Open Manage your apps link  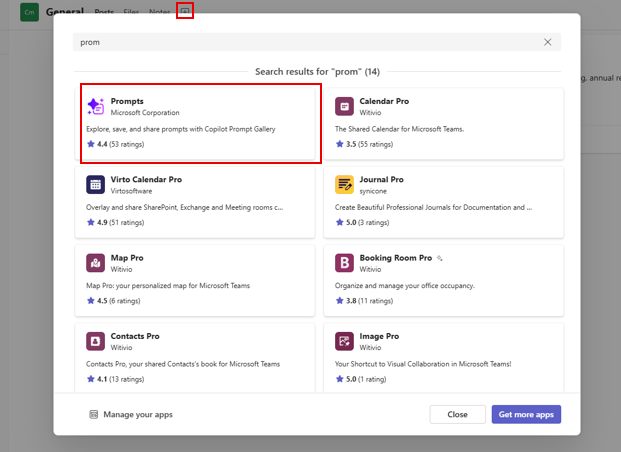coord(138,414)
